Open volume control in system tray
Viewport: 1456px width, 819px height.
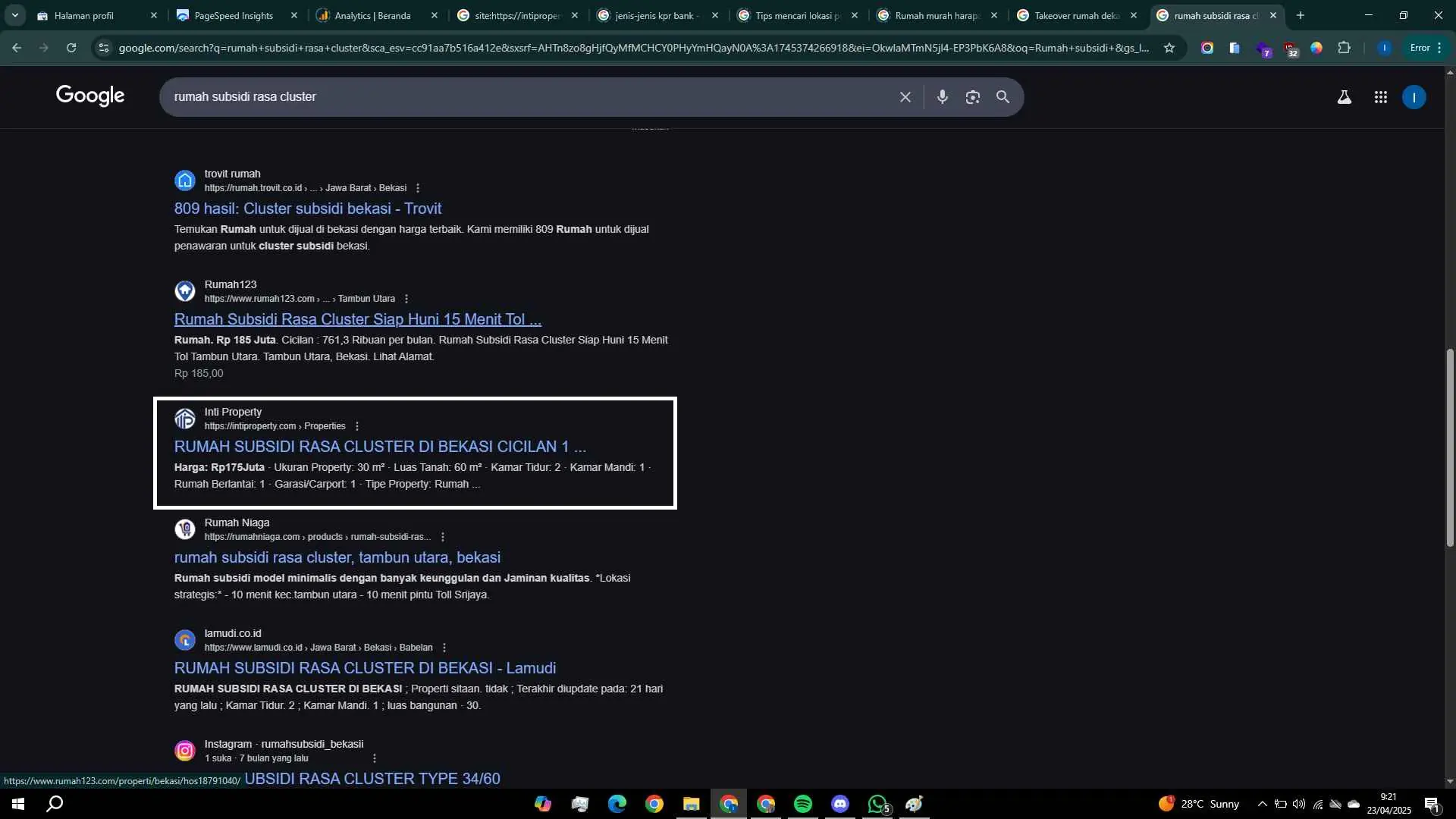pos(1298,804)
